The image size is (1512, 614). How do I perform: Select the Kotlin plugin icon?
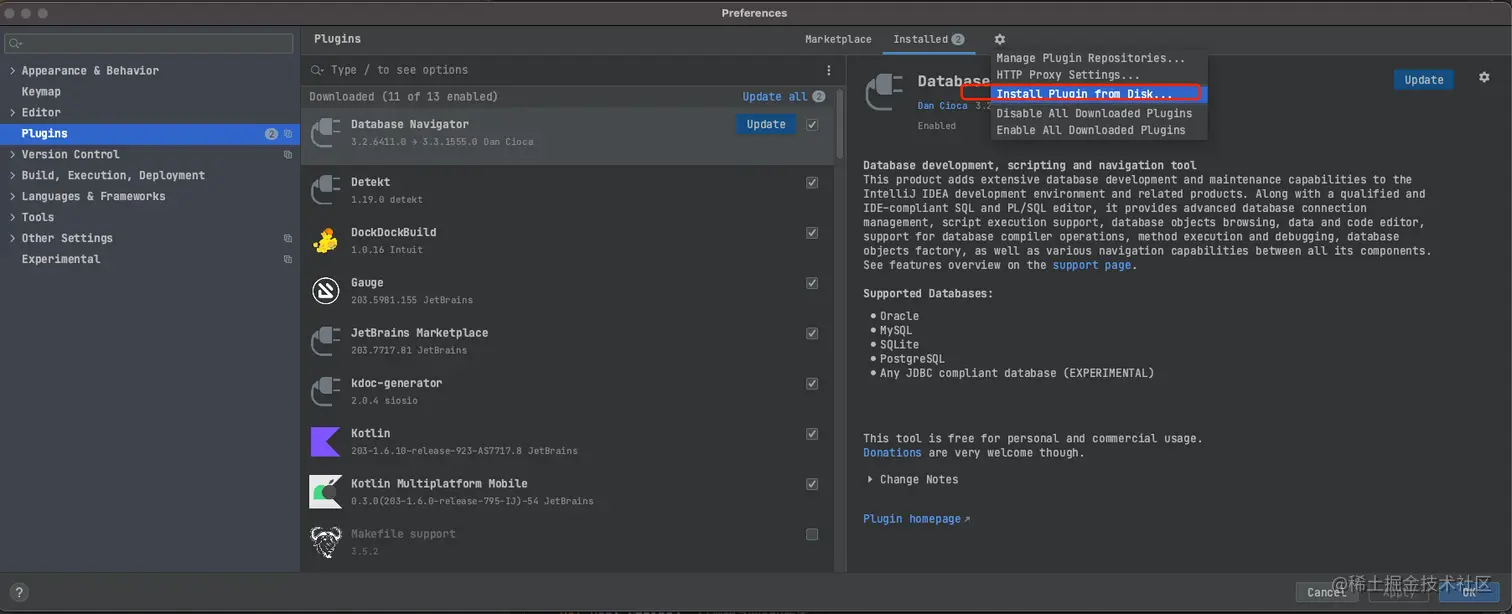point(326,441)
